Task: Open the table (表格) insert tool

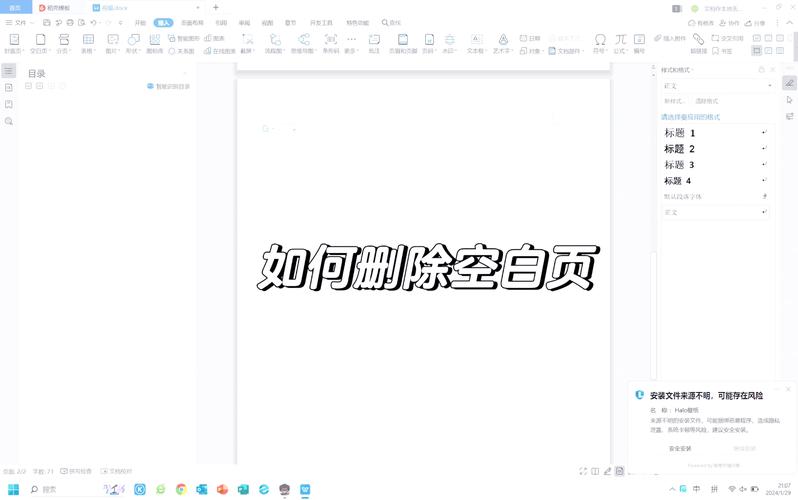Action: click(x=88, y=44)
